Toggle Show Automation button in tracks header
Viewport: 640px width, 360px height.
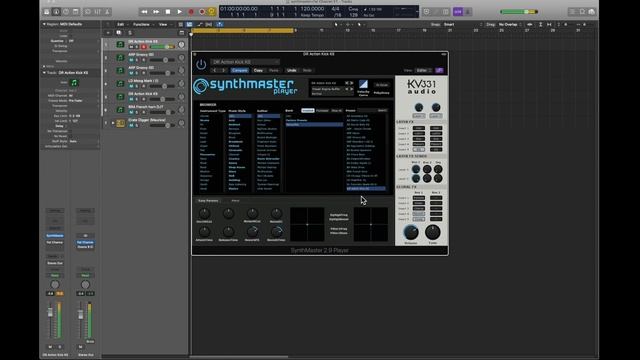pos(200,24)
